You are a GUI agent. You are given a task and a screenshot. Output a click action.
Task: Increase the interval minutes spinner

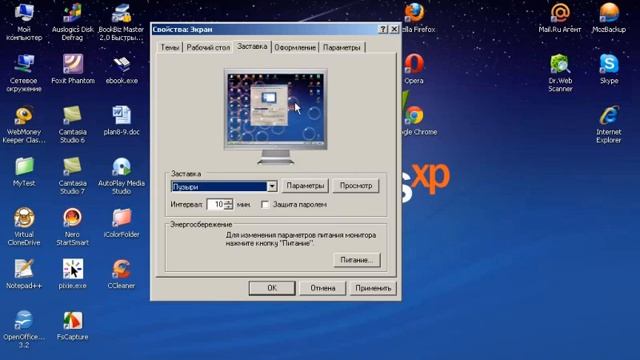(229, 201)
